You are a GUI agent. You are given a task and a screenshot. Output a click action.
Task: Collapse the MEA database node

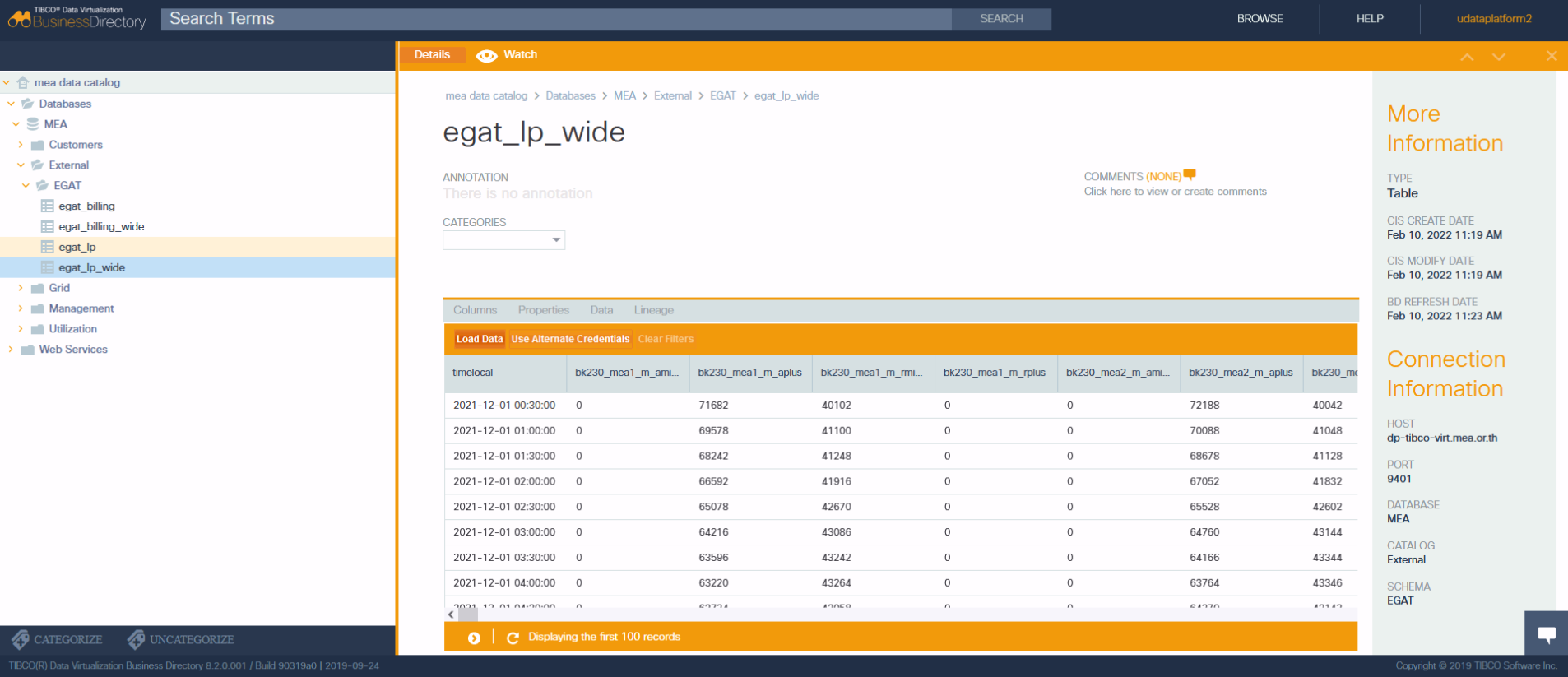tap(16, 124)
